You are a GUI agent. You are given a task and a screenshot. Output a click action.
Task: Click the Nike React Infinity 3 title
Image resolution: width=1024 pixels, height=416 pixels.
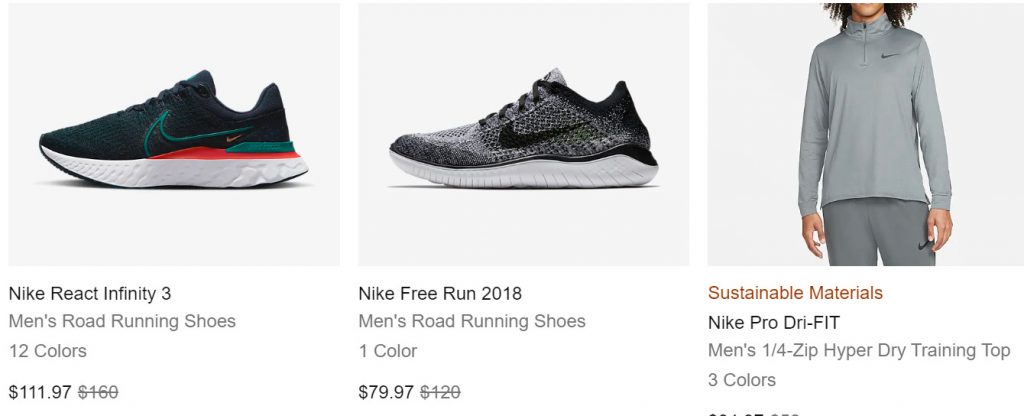90,293
